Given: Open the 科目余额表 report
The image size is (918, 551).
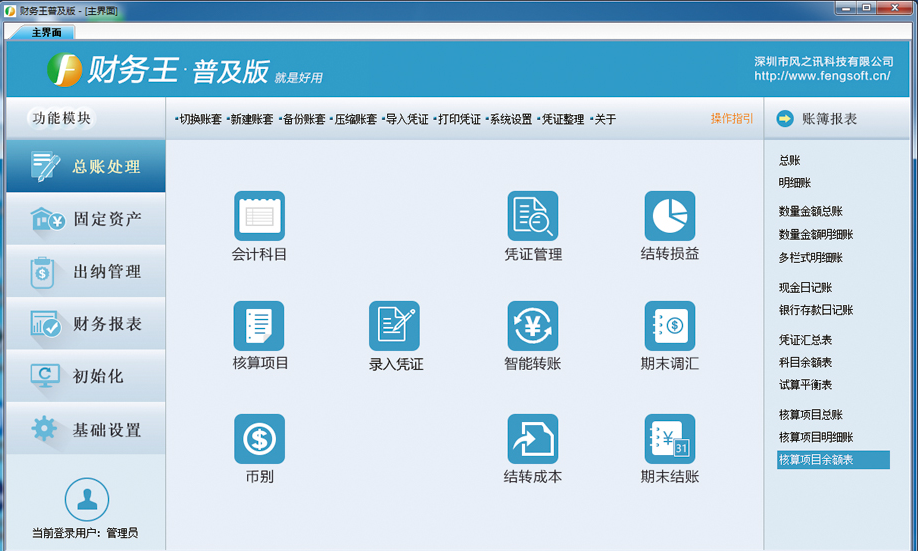Looking at the screenshot, I should click(805, 362).
